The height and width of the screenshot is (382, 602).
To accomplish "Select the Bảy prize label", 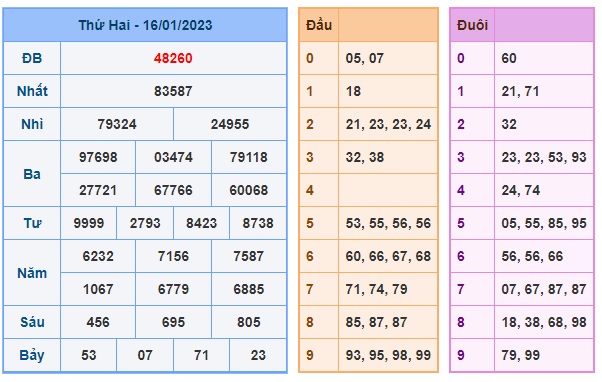I will [x=32, y=356].
